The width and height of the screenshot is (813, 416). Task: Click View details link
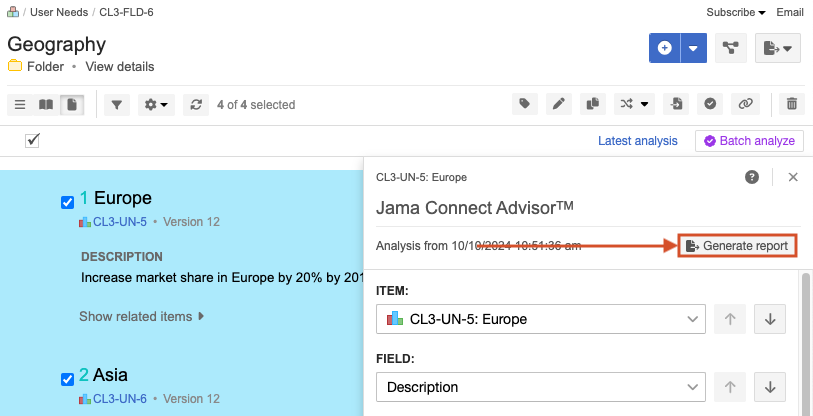tap(120, 67)
